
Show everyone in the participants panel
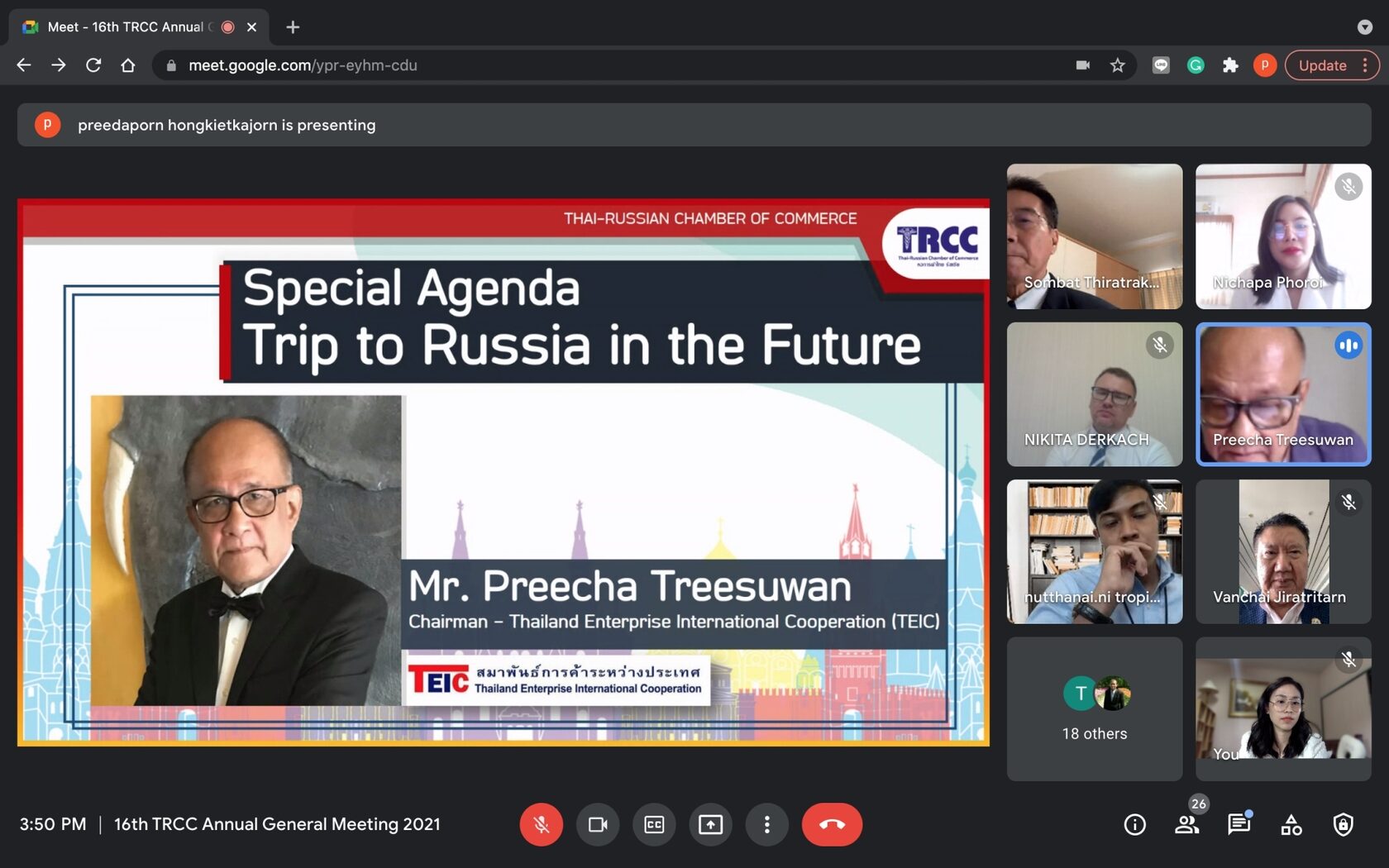tap(1187, 824)
